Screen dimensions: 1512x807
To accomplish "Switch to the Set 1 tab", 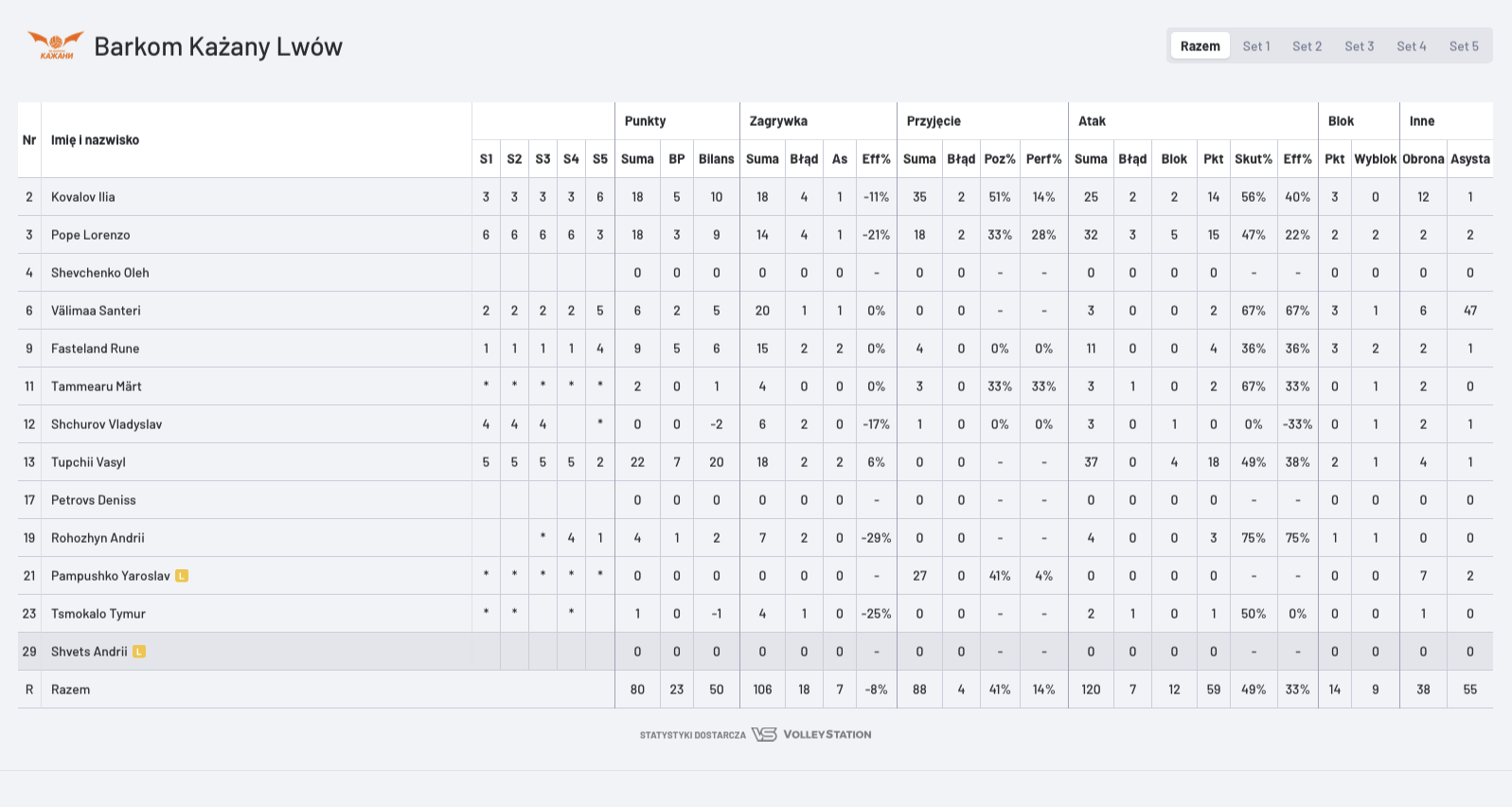I will click(1256, 45).
